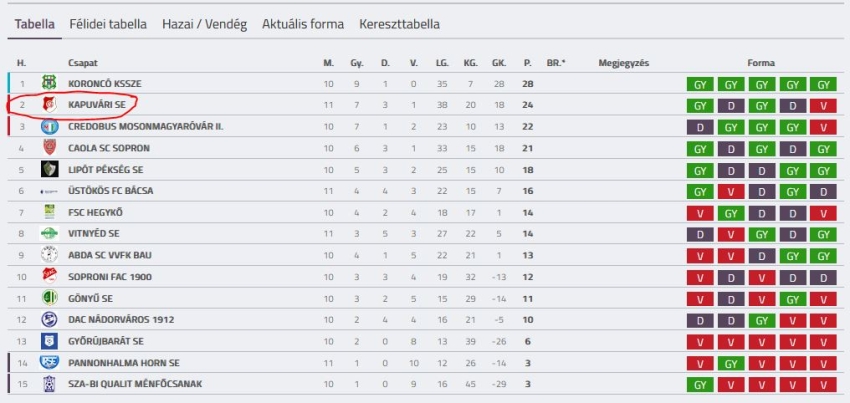Open the Üstökös FC Bácsa team link
The height and width of the screenshot is (403, 850).
click(111, 191)
